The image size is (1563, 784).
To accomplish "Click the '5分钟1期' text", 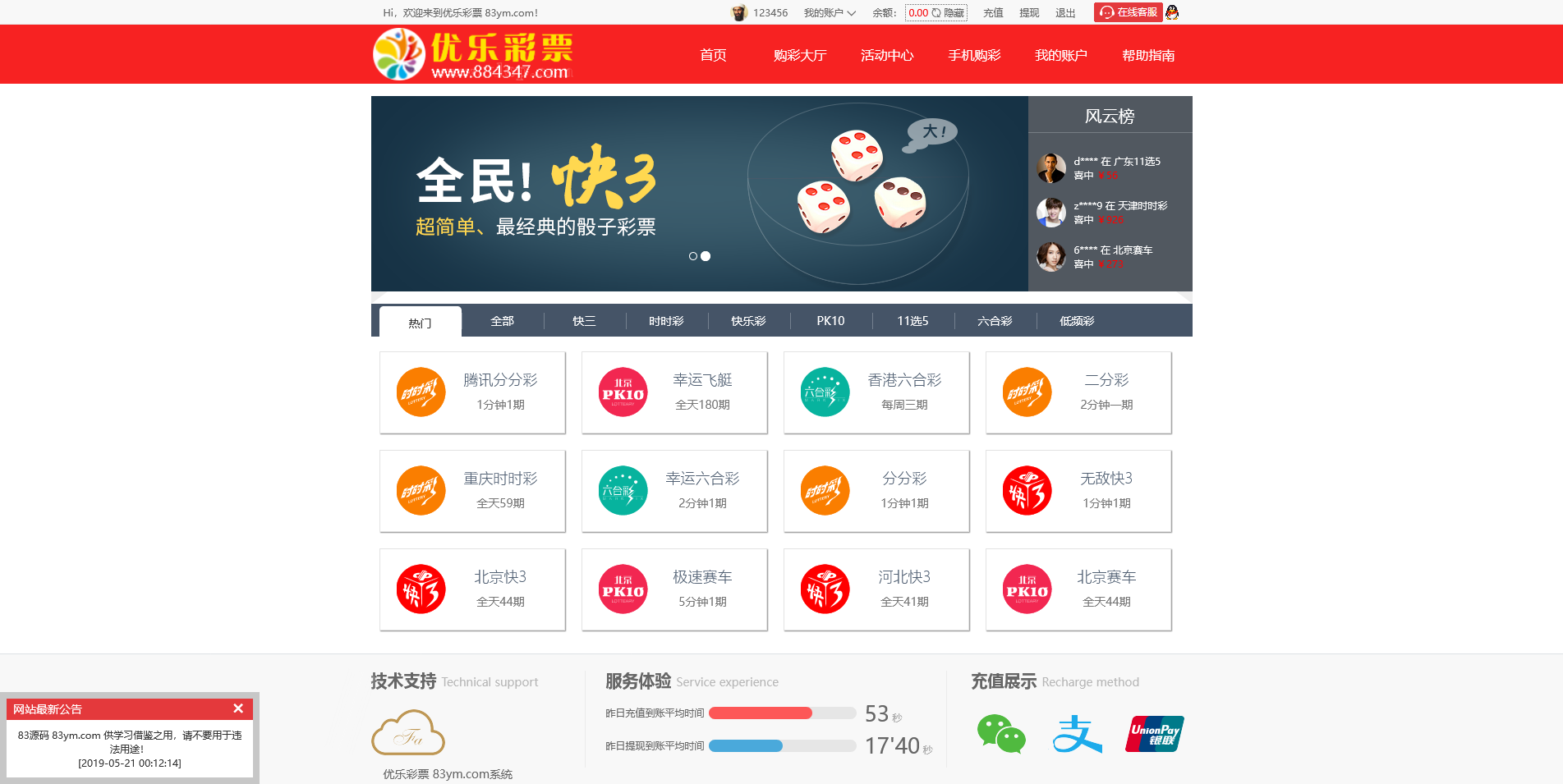I will click(x=702, y=602).
